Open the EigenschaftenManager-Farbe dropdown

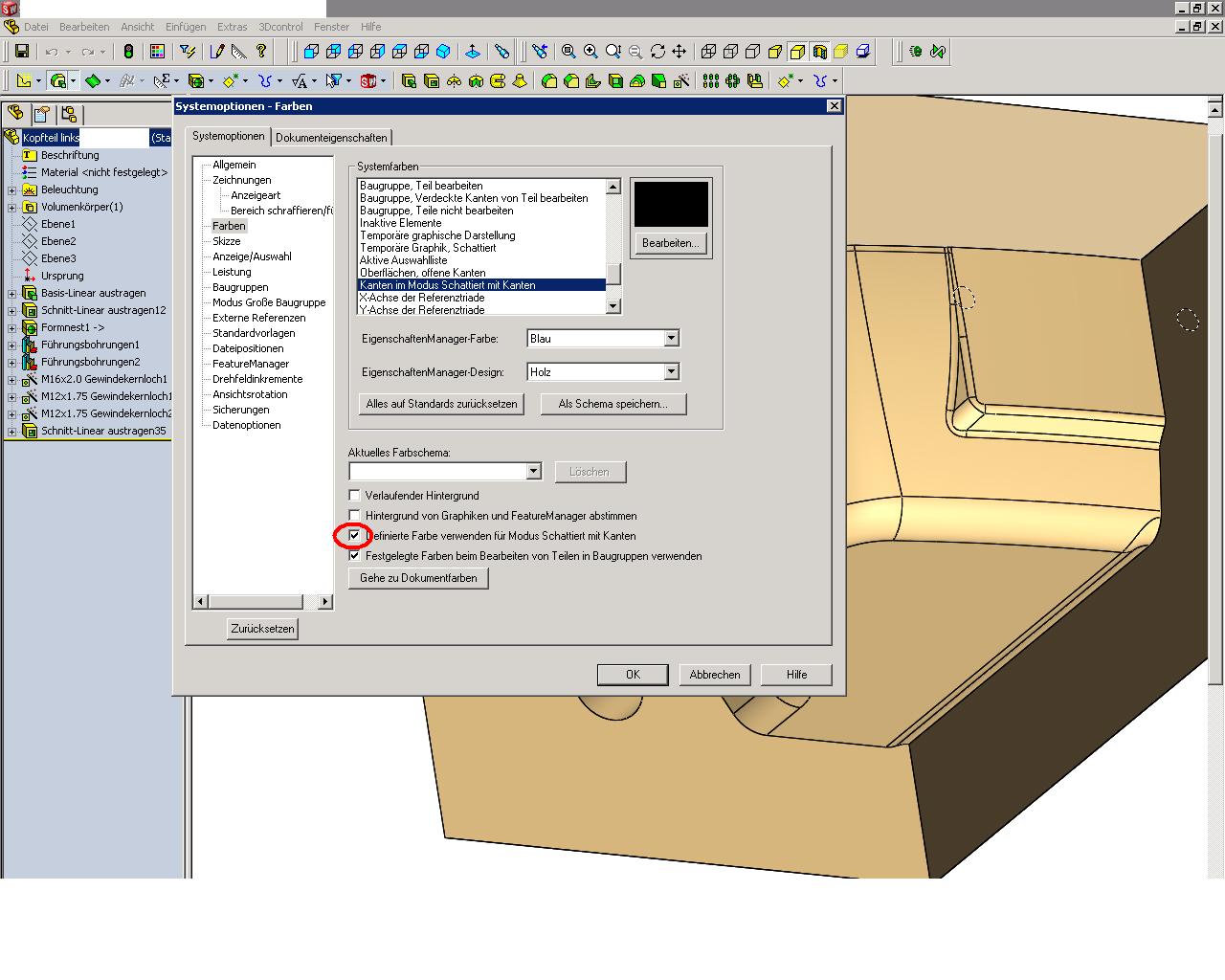(x=671, y=339)
